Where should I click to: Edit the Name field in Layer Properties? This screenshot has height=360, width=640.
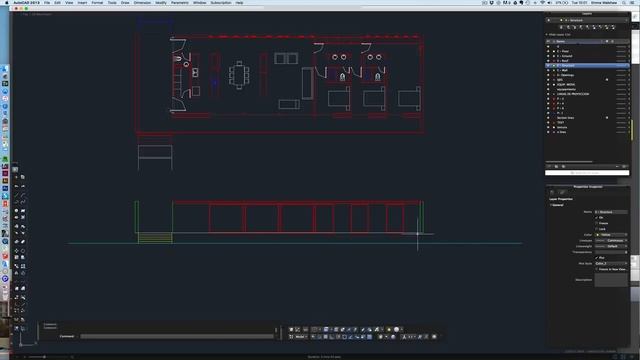click(x=611, y=212)
